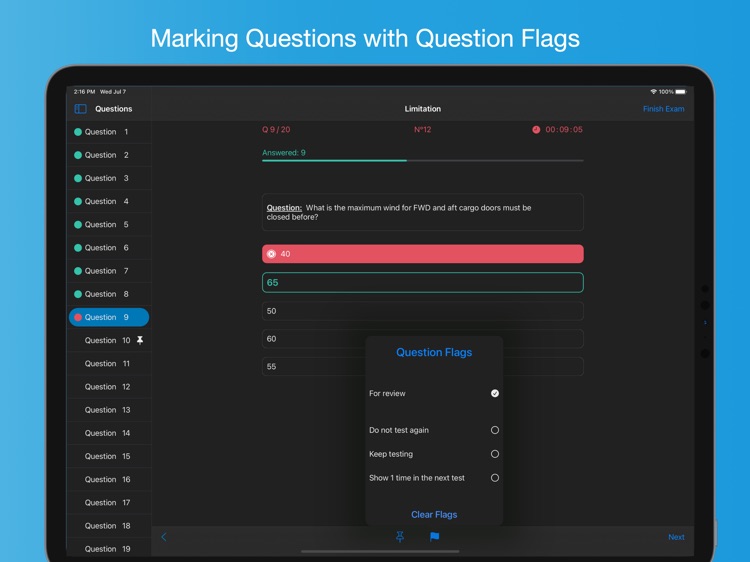The width and height of the screenshot is (750, 562).
Task: Choose answer 65
Action: [423, 283]
